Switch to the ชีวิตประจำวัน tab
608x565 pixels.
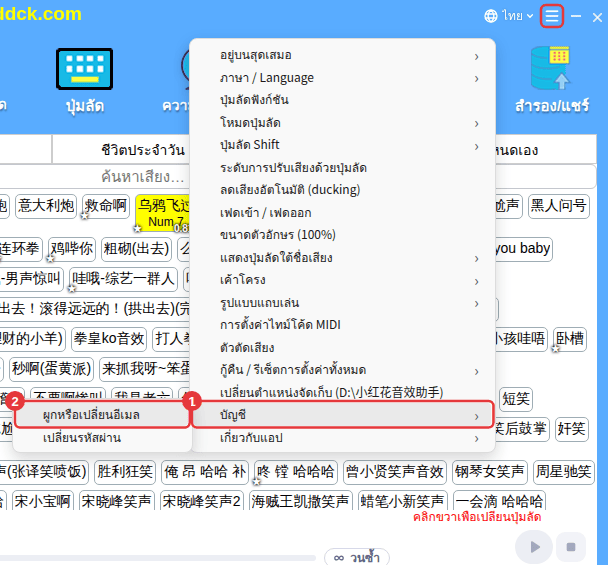[x=143, y=150]
